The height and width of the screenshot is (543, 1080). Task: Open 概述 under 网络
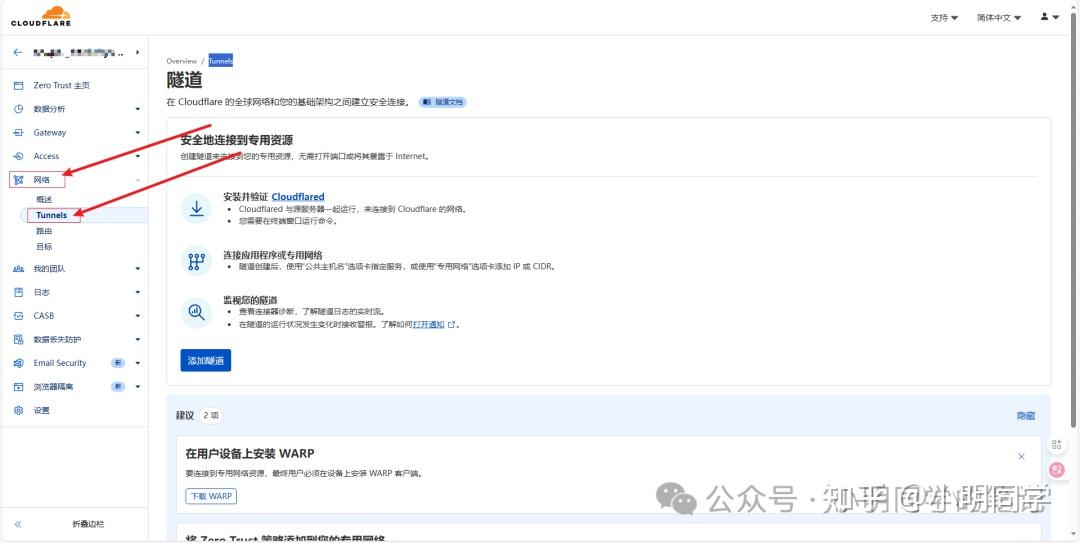click(x=44, y=199)
